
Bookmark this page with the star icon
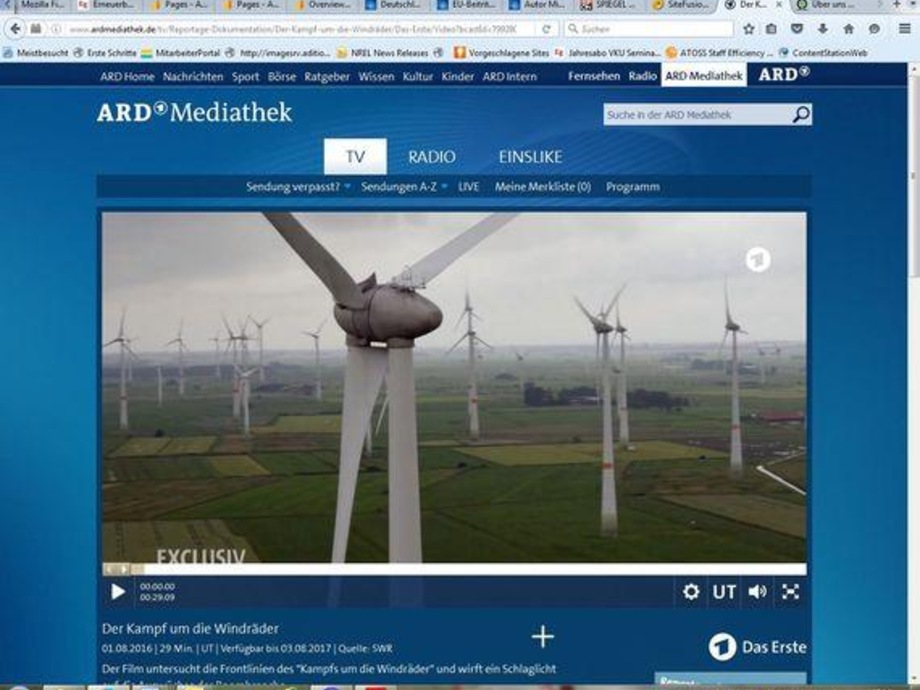coord(748,29)
